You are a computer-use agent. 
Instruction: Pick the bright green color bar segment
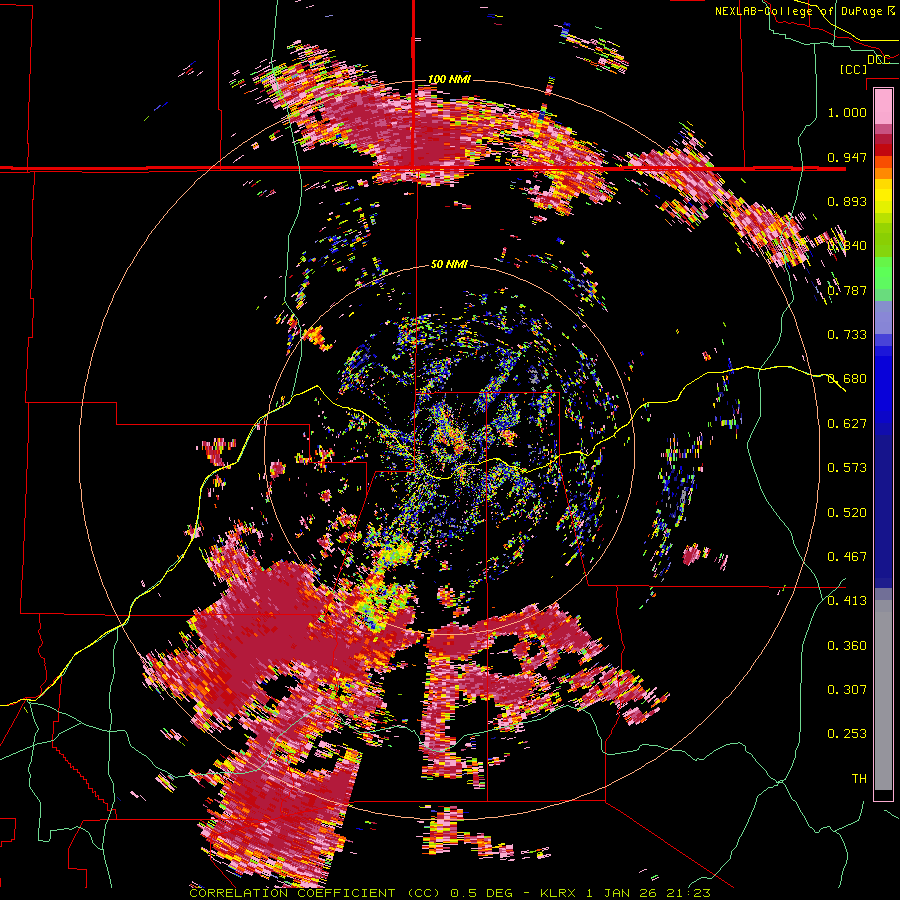[x=883, y=272]
